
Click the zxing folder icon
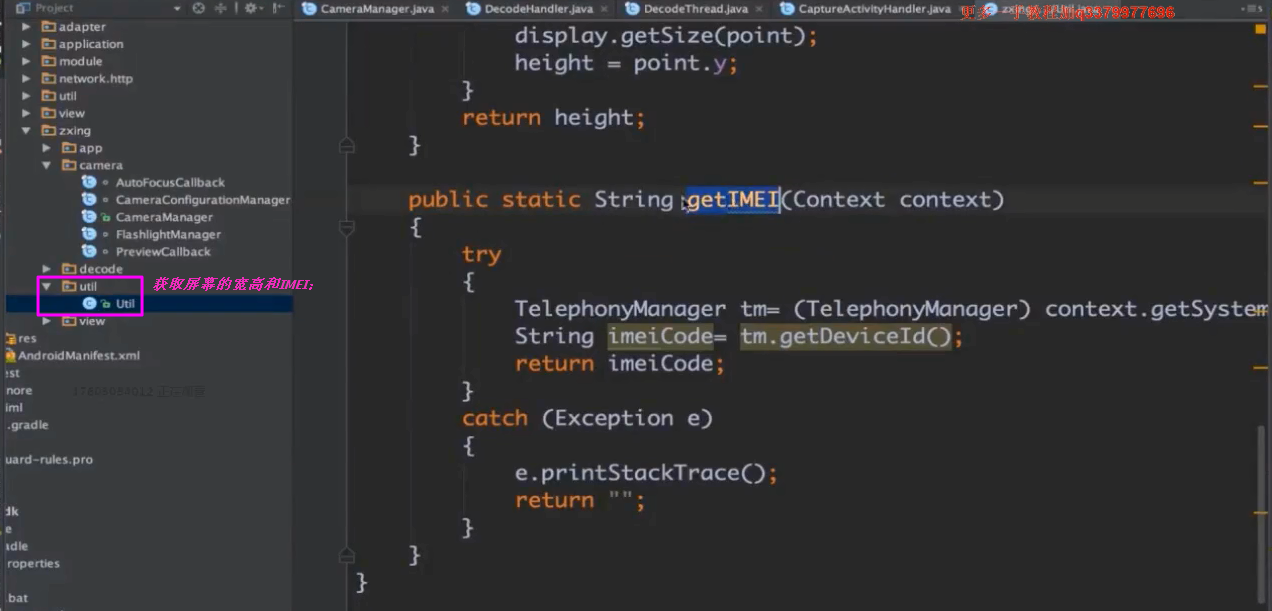tap(48, 130)
